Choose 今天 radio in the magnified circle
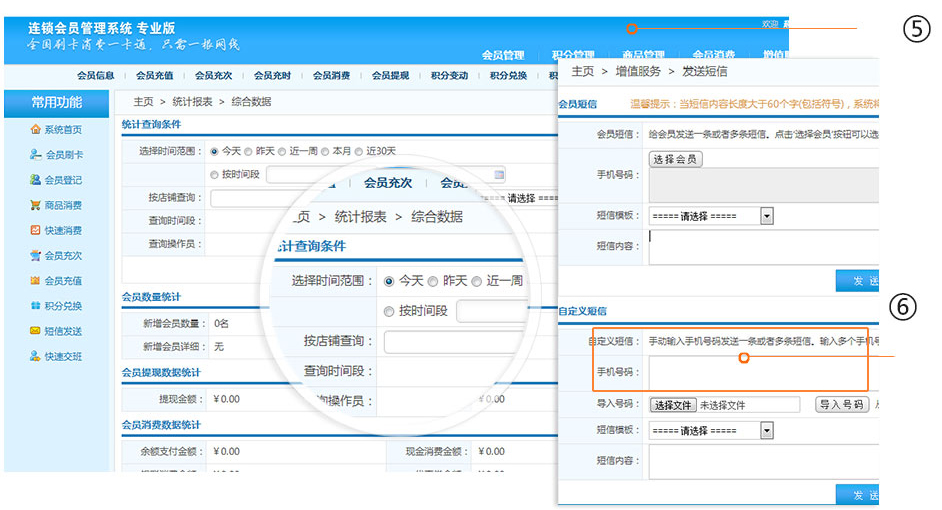The width and height of the screenshot is (942, 510). coord(389,281)
